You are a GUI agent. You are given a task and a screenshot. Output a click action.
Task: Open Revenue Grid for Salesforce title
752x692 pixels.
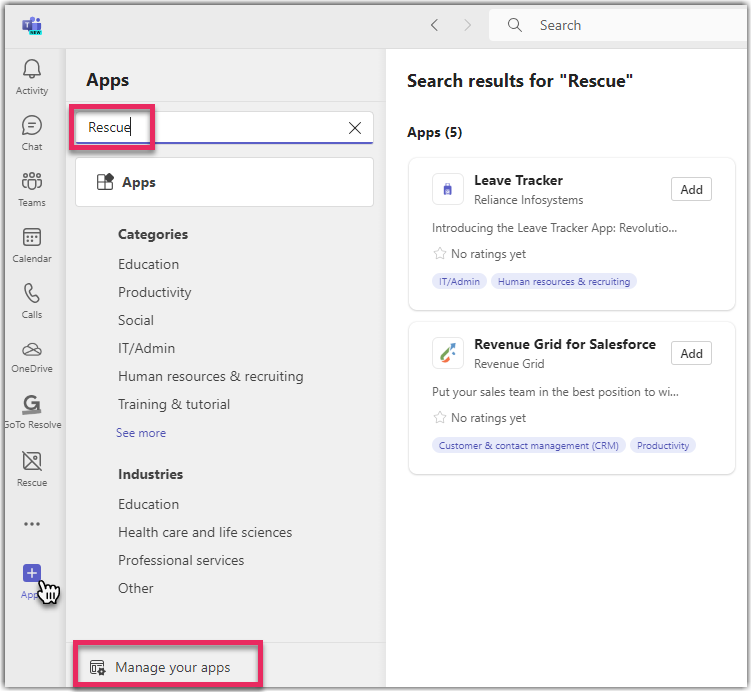[x=565, y=344]
